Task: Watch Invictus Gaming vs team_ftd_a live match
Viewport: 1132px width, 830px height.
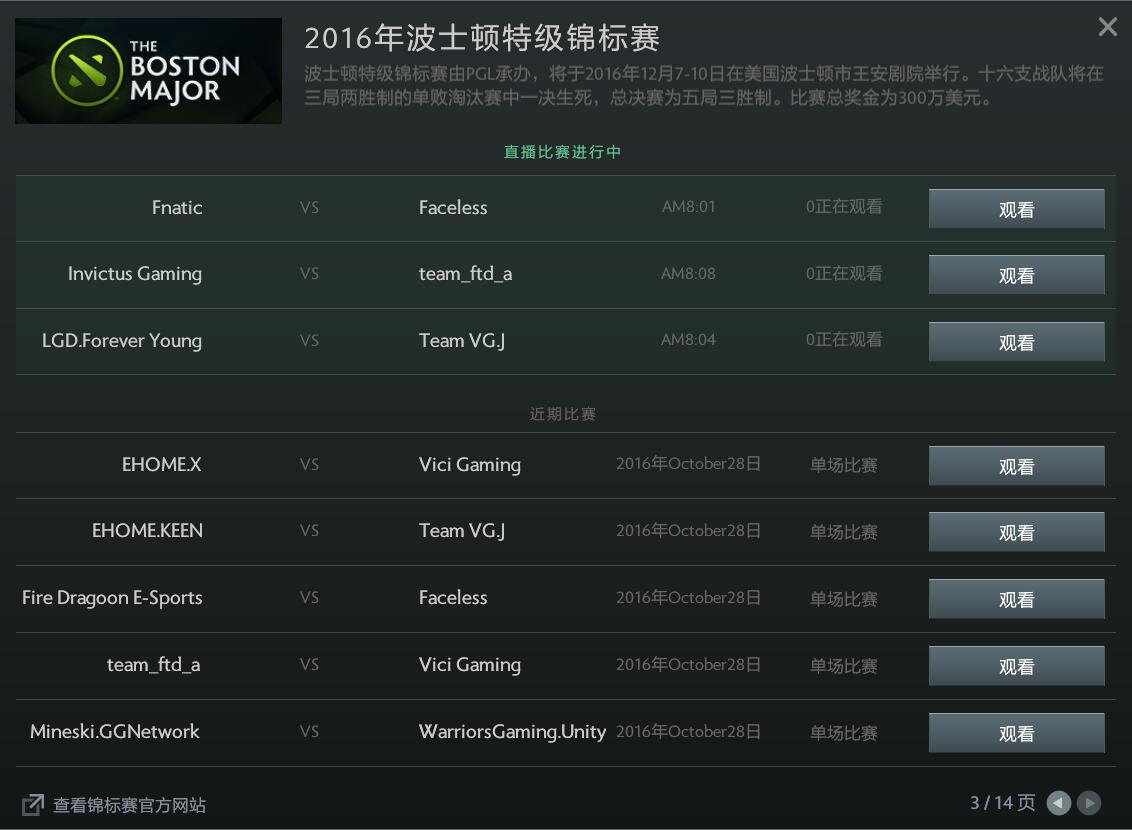Action: coord(1016,275)
